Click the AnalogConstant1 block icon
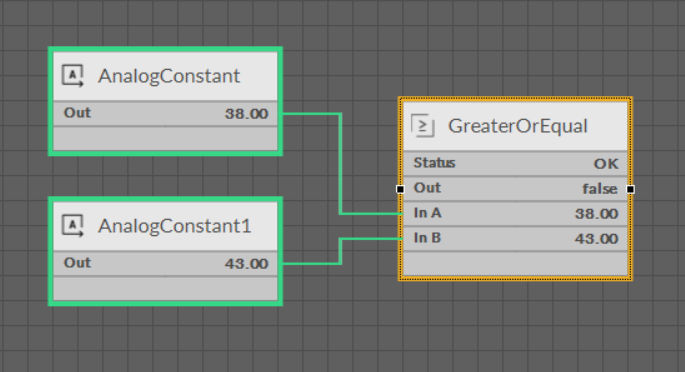Image resolution: width=685 pixels, height=372 pixels. point(73,226)
